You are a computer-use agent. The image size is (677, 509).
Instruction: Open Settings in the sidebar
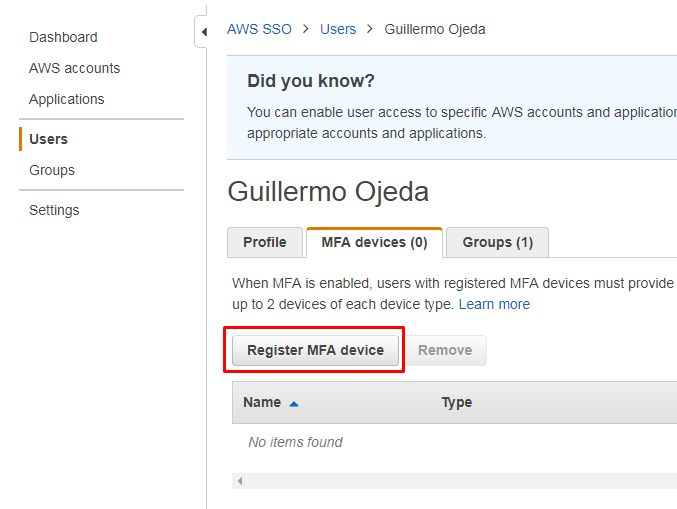(x=54, y=210)
